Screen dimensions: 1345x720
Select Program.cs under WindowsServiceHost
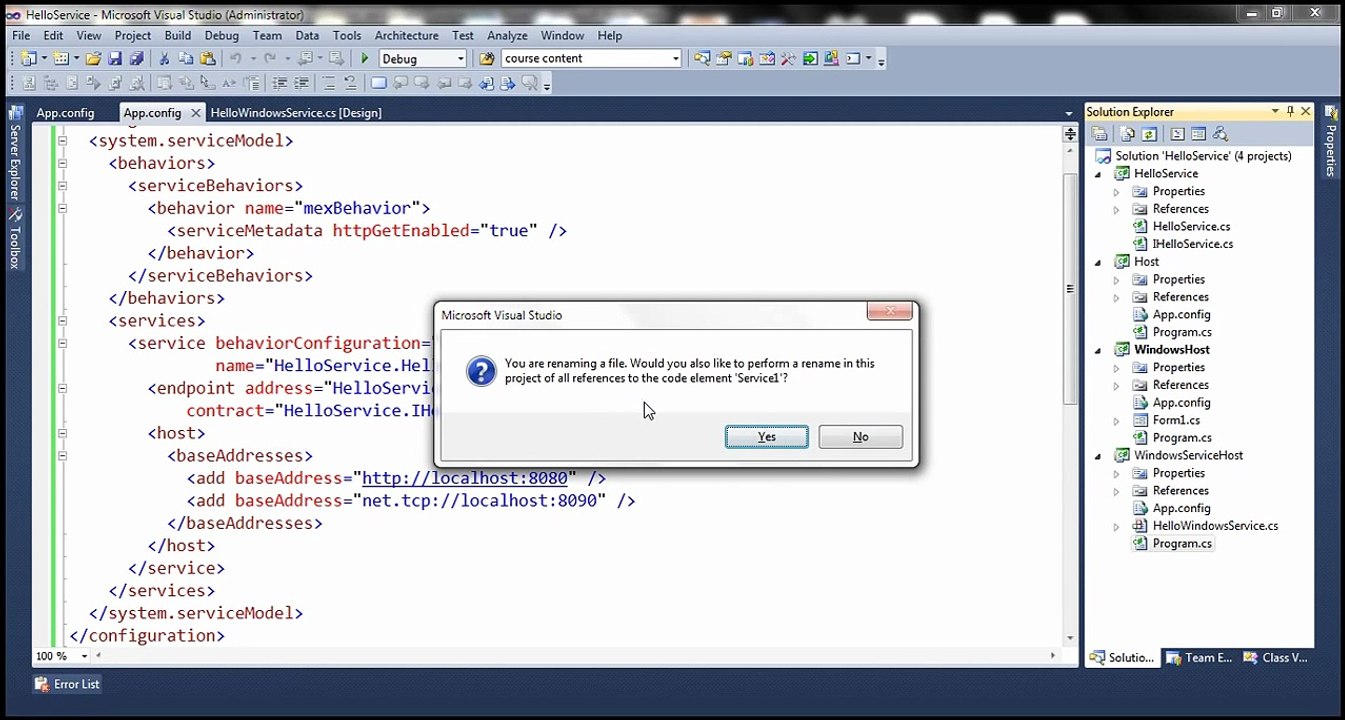[x=1182, y=544]
